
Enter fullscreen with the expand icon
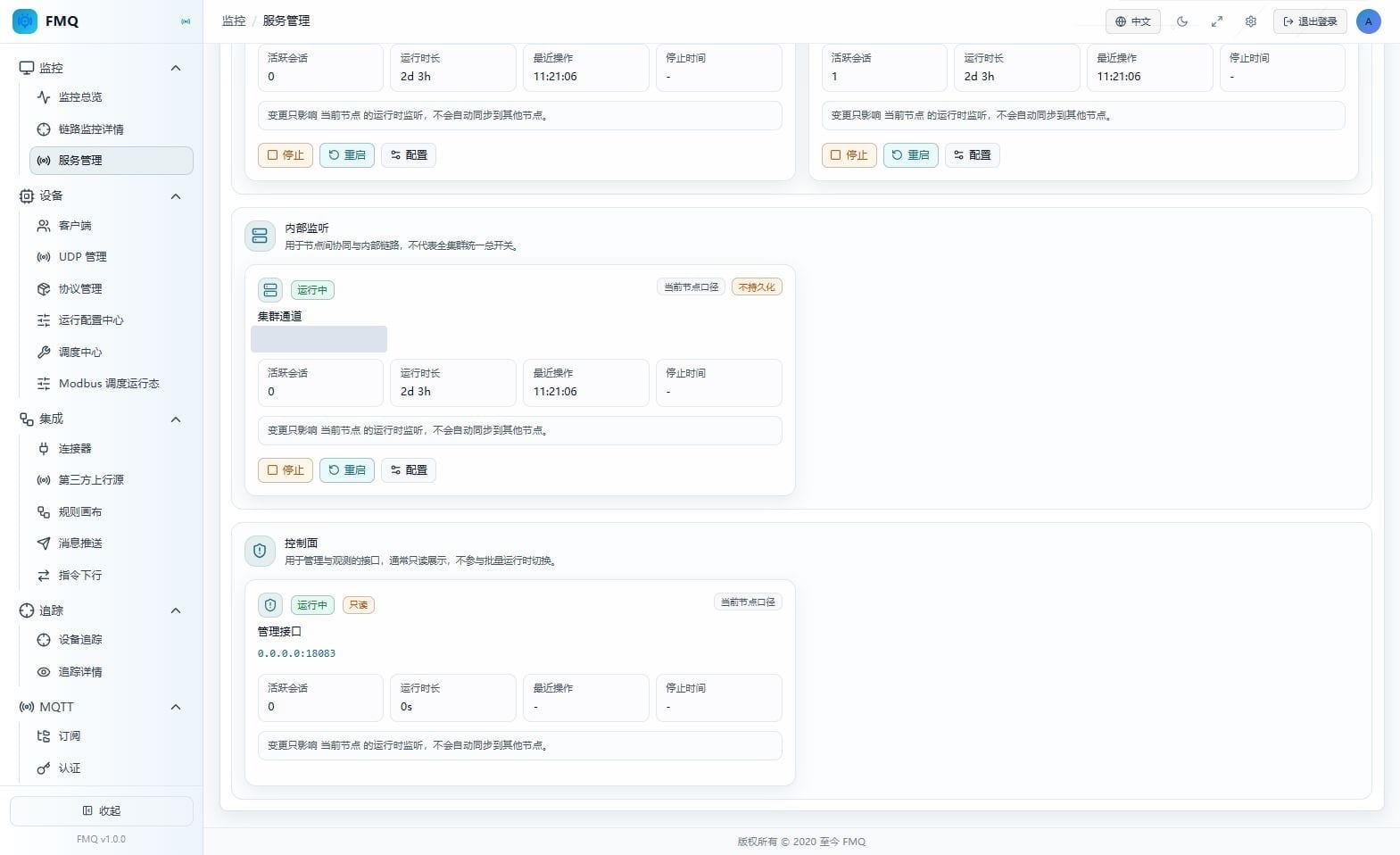(1216, 21)
